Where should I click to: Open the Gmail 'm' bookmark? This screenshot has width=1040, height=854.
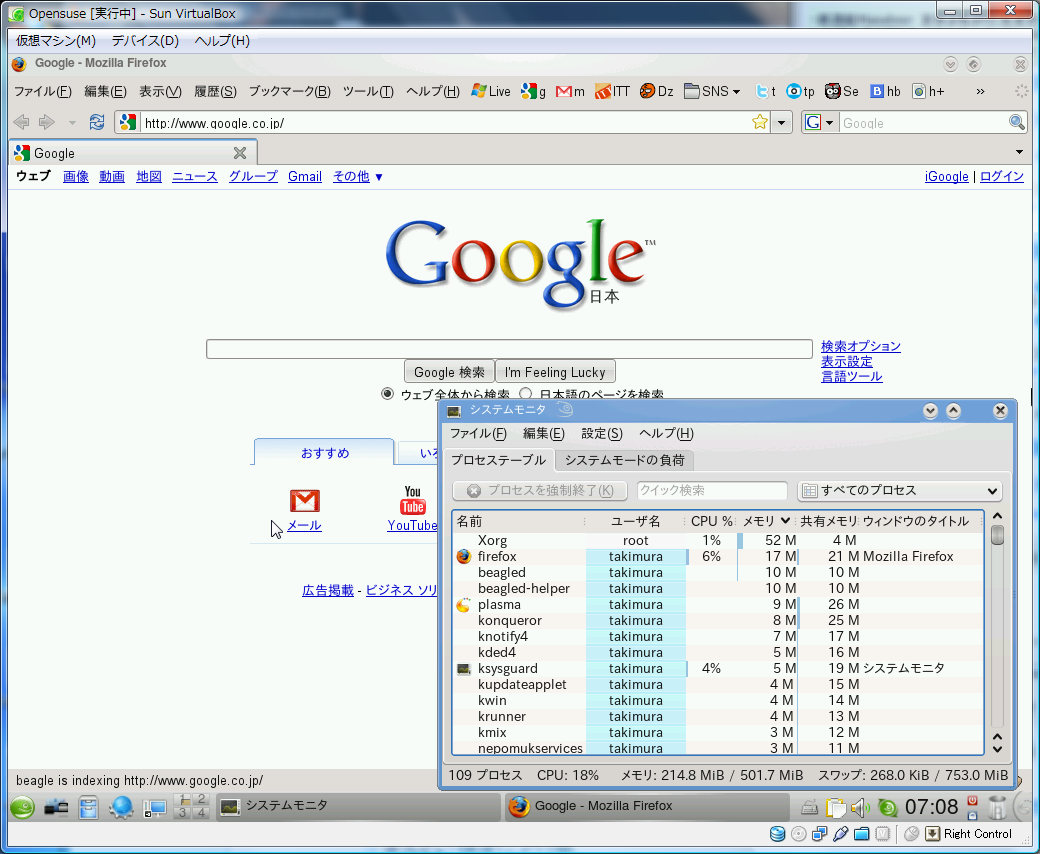(x=570, y=92)
